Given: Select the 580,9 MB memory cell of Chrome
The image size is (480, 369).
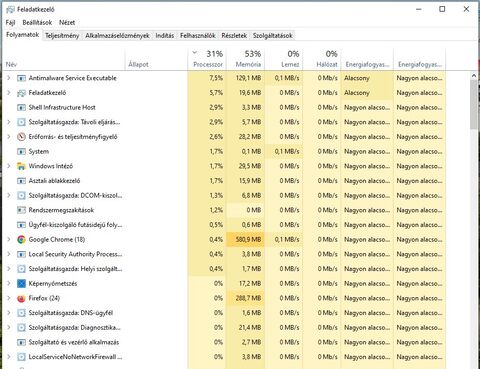Looking at the screenshot, I should pos(246,240).
